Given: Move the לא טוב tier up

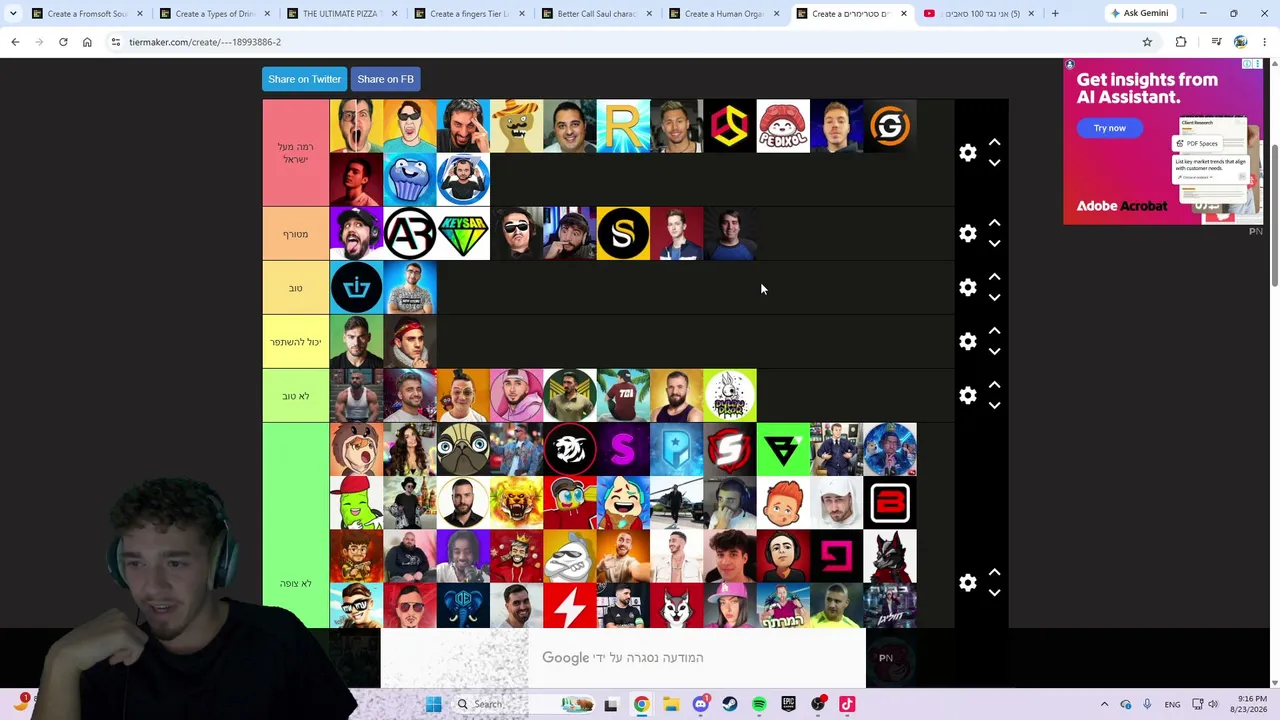Looking at the screenshot, I should [x=994, y=385].
